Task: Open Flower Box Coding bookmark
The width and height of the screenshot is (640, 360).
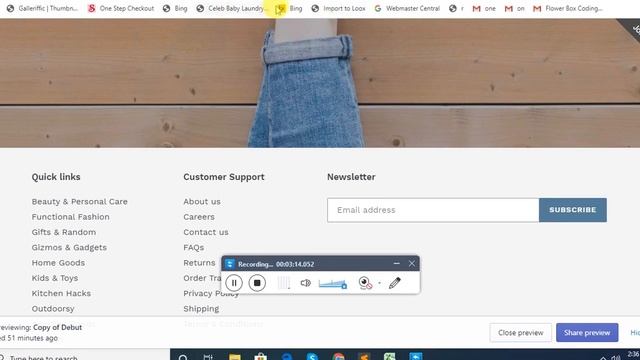Action: [x=568, y=8]
